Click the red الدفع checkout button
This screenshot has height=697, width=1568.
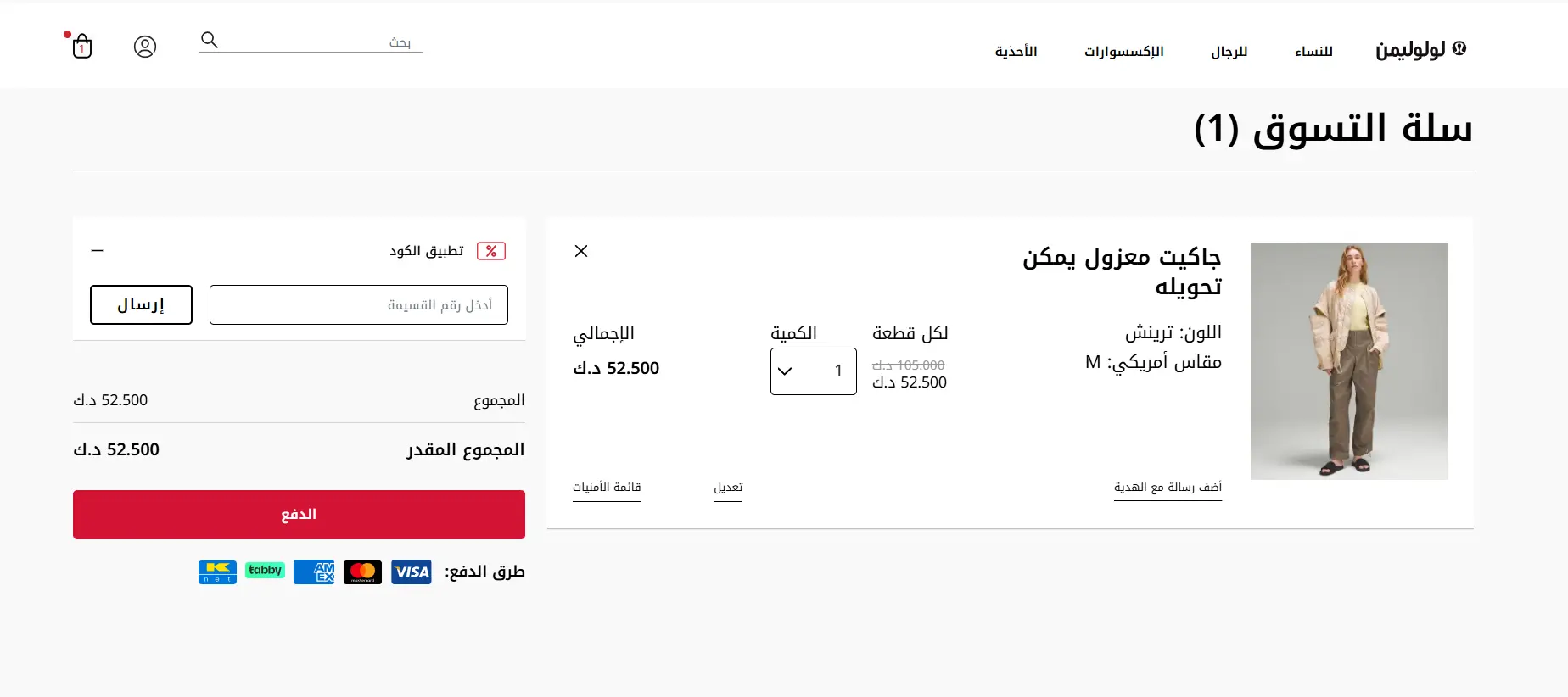point(299,515)
